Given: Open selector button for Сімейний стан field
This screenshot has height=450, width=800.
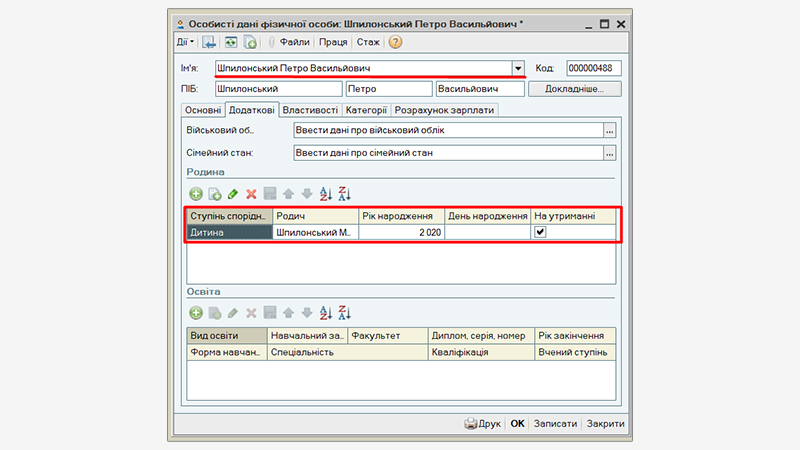Looking at the screenshot, I should (x=610, y=153).
